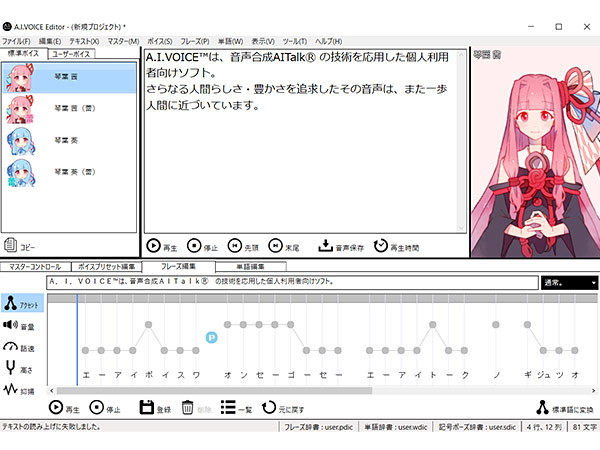The height and width of the screenshot is (450, 600).
Task: Revert changes with 元に戻す icon
Action: click(269, 408)
